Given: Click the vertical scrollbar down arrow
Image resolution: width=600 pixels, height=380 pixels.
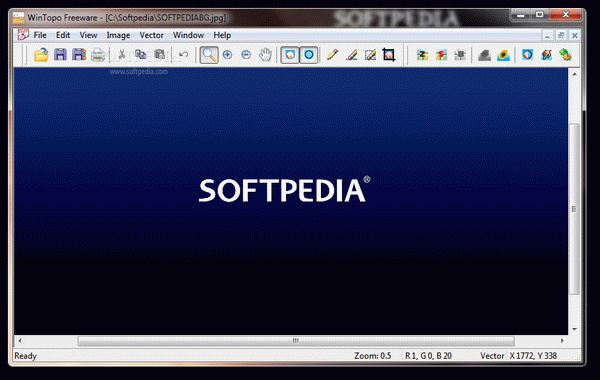Looking at the screenshot, I should (x=574, y=329).
